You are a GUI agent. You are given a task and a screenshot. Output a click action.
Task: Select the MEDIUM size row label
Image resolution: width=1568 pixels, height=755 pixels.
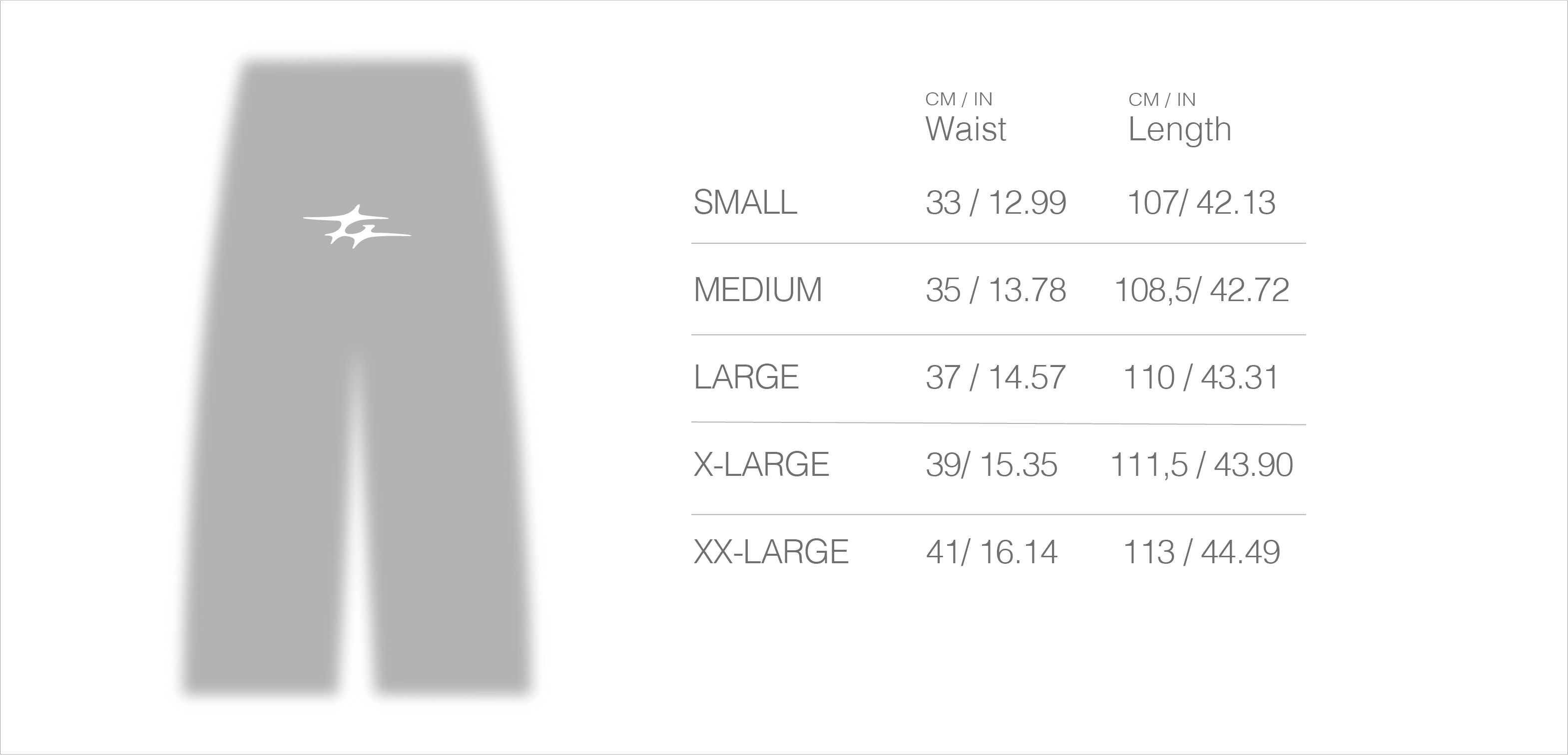[x=758, y=290]
